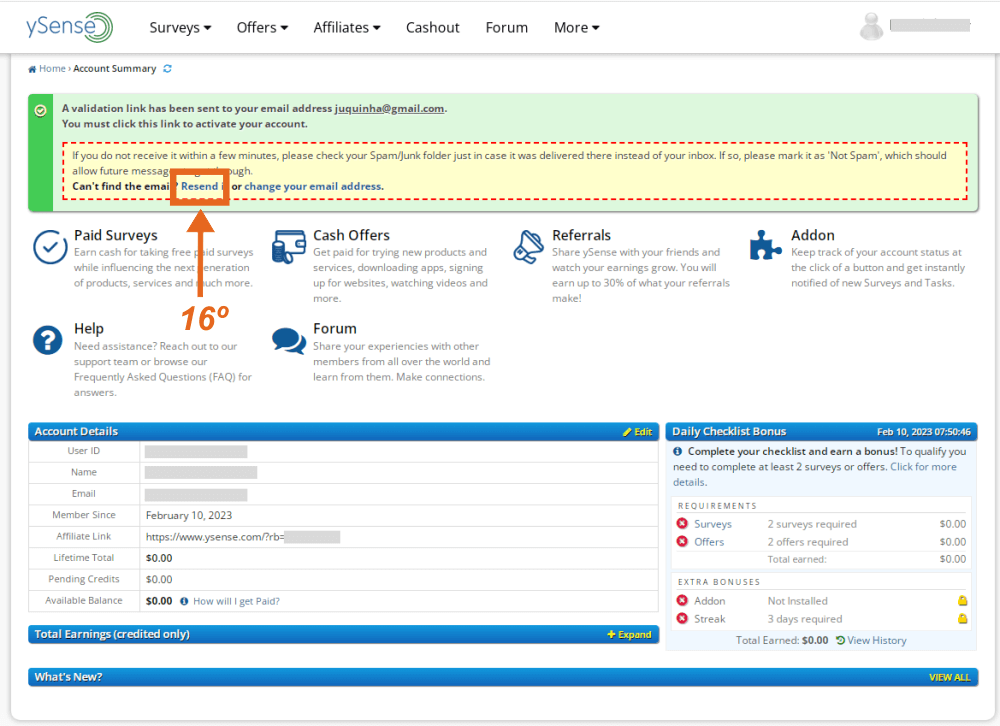Click change your email address link
The width and height of the screenshot is (1000, 726).
pyautogui.click(x=313, y=186)
